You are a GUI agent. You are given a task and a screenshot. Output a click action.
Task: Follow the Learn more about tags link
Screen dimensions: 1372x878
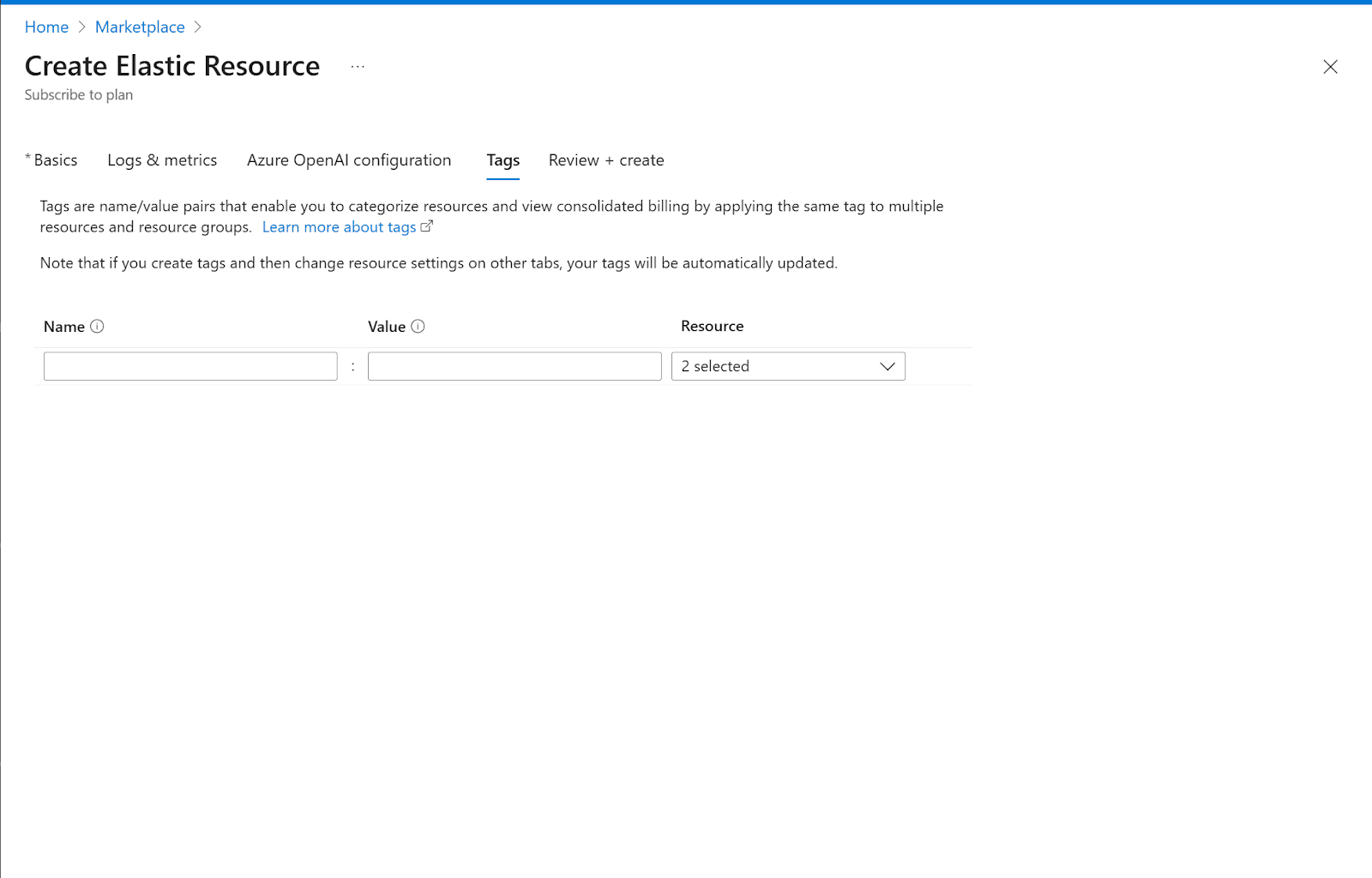coord(339,226)
